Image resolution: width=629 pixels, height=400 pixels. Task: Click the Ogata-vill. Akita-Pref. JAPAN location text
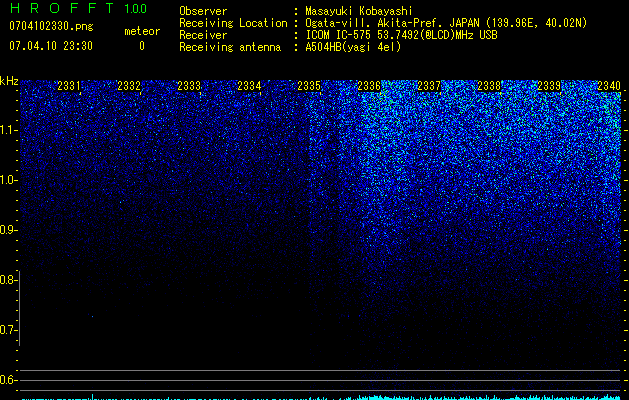pos(446,23)
